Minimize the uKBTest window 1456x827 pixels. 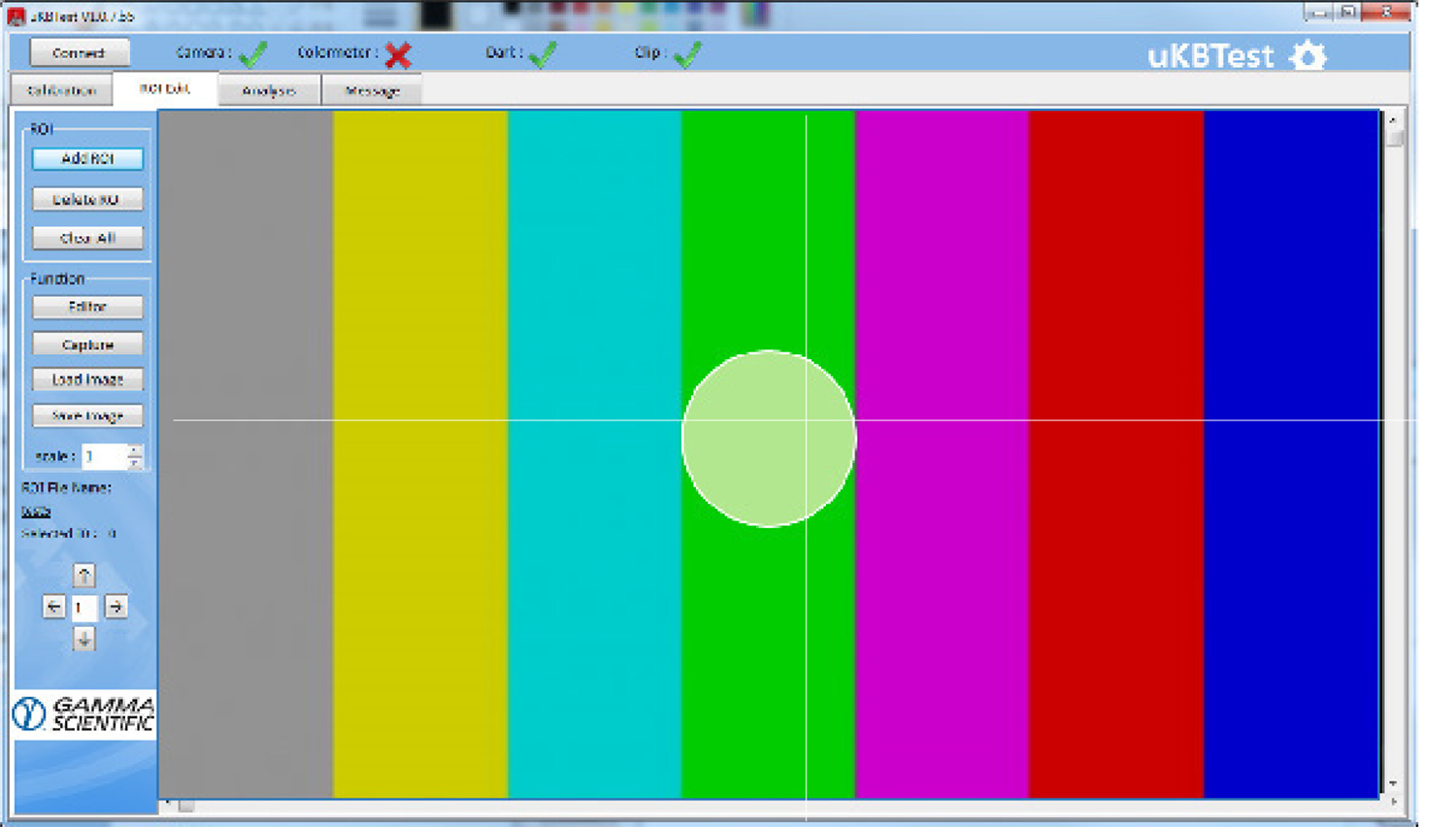pos(1317,12)
